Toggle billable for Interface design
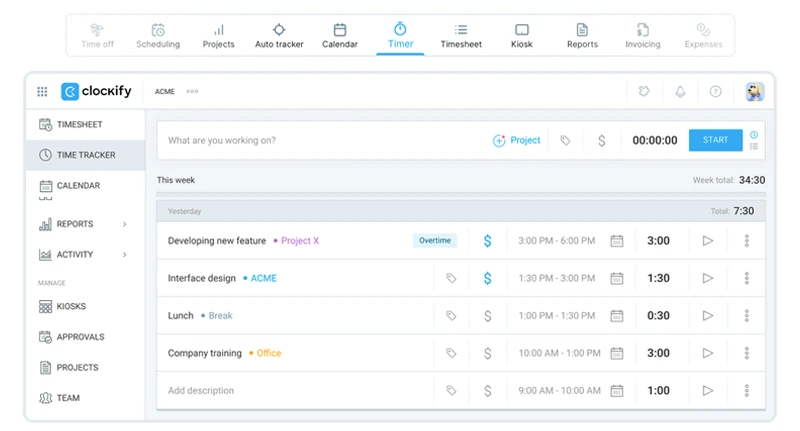800x431 pixels. (488, 278)
